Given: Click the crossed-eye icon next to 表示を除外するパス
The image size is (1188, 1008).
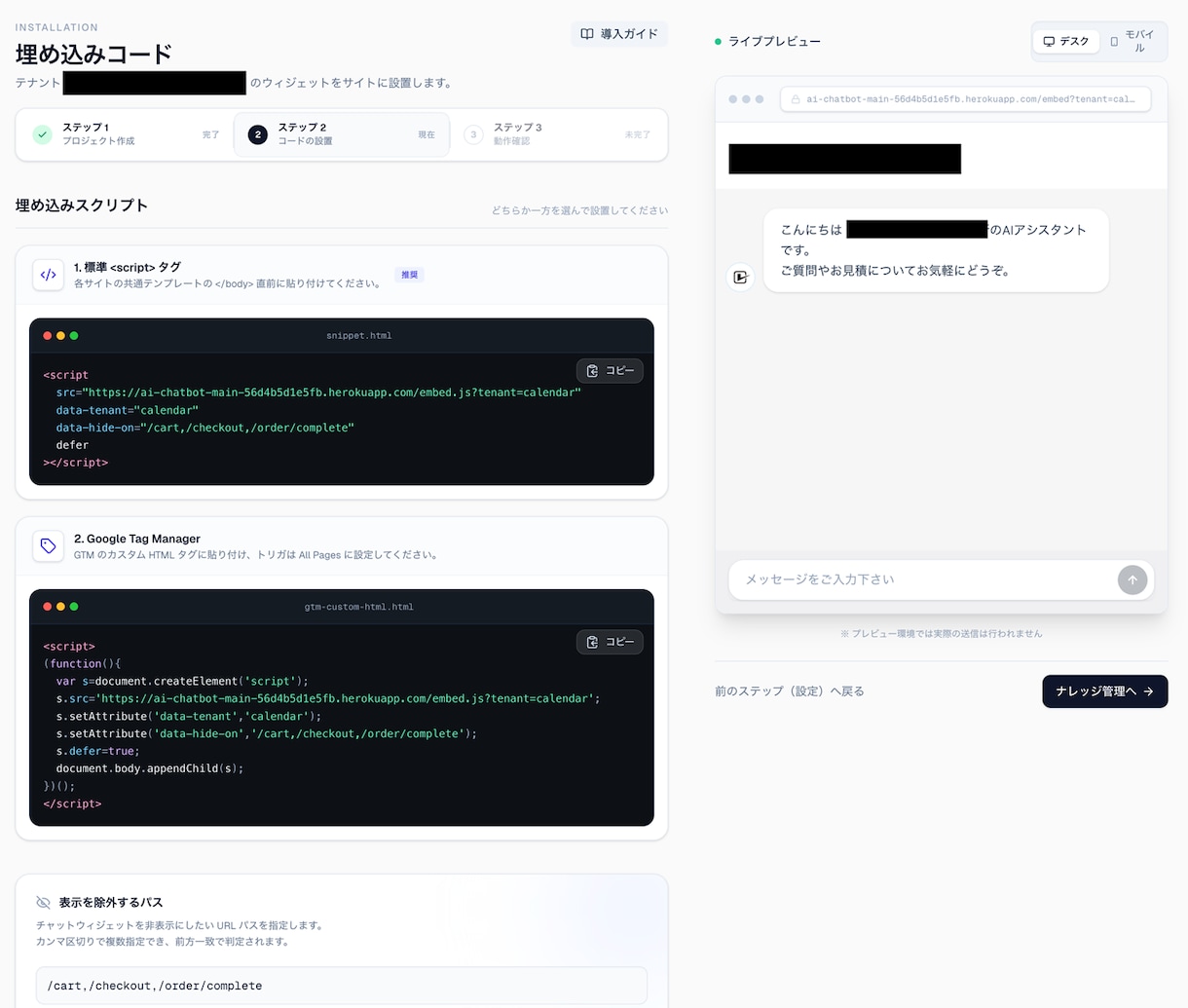Looking at the screenshot, I should click(43, 903).
